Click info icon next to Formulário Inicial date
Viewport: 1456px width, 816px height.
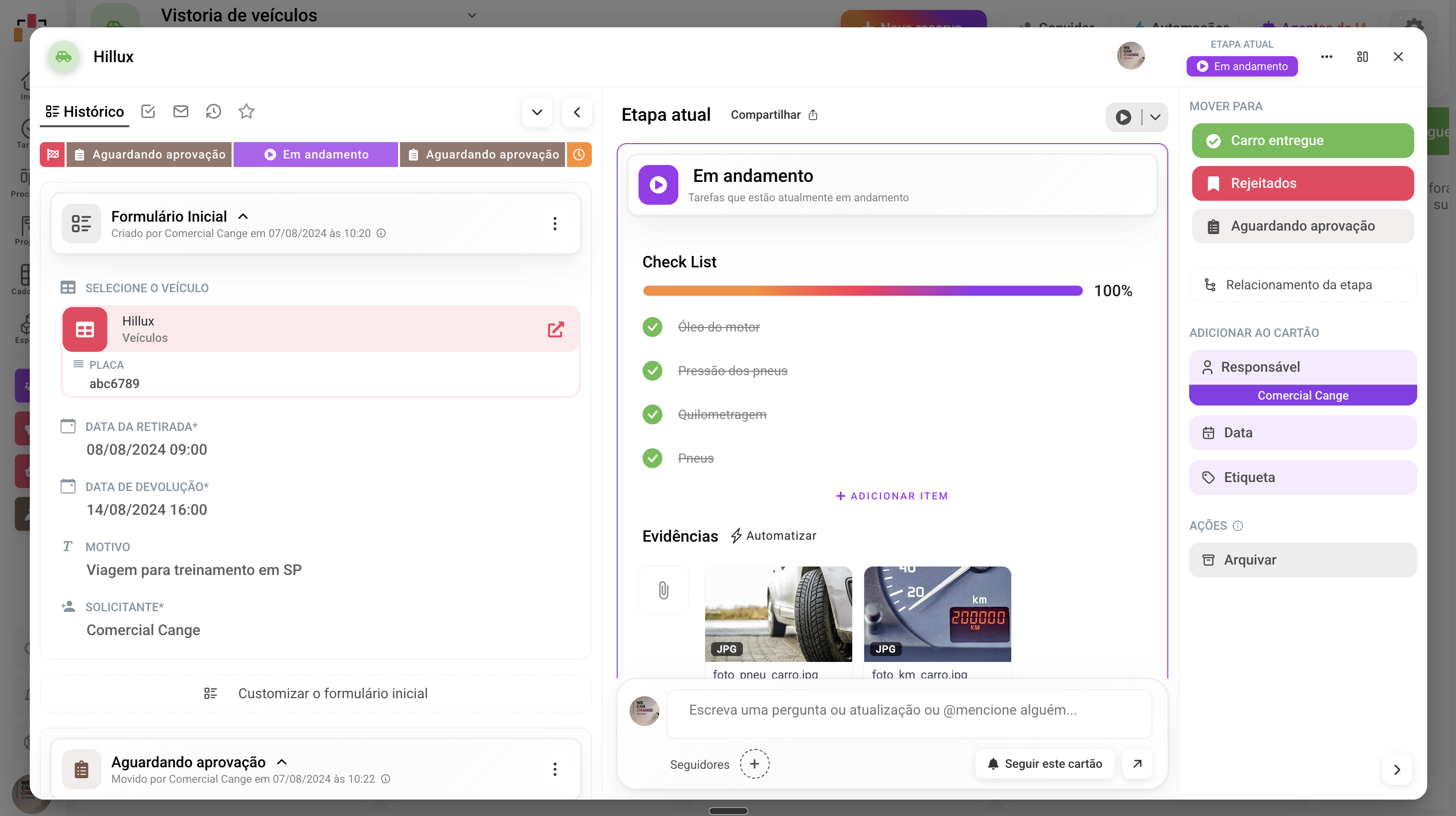382,234
